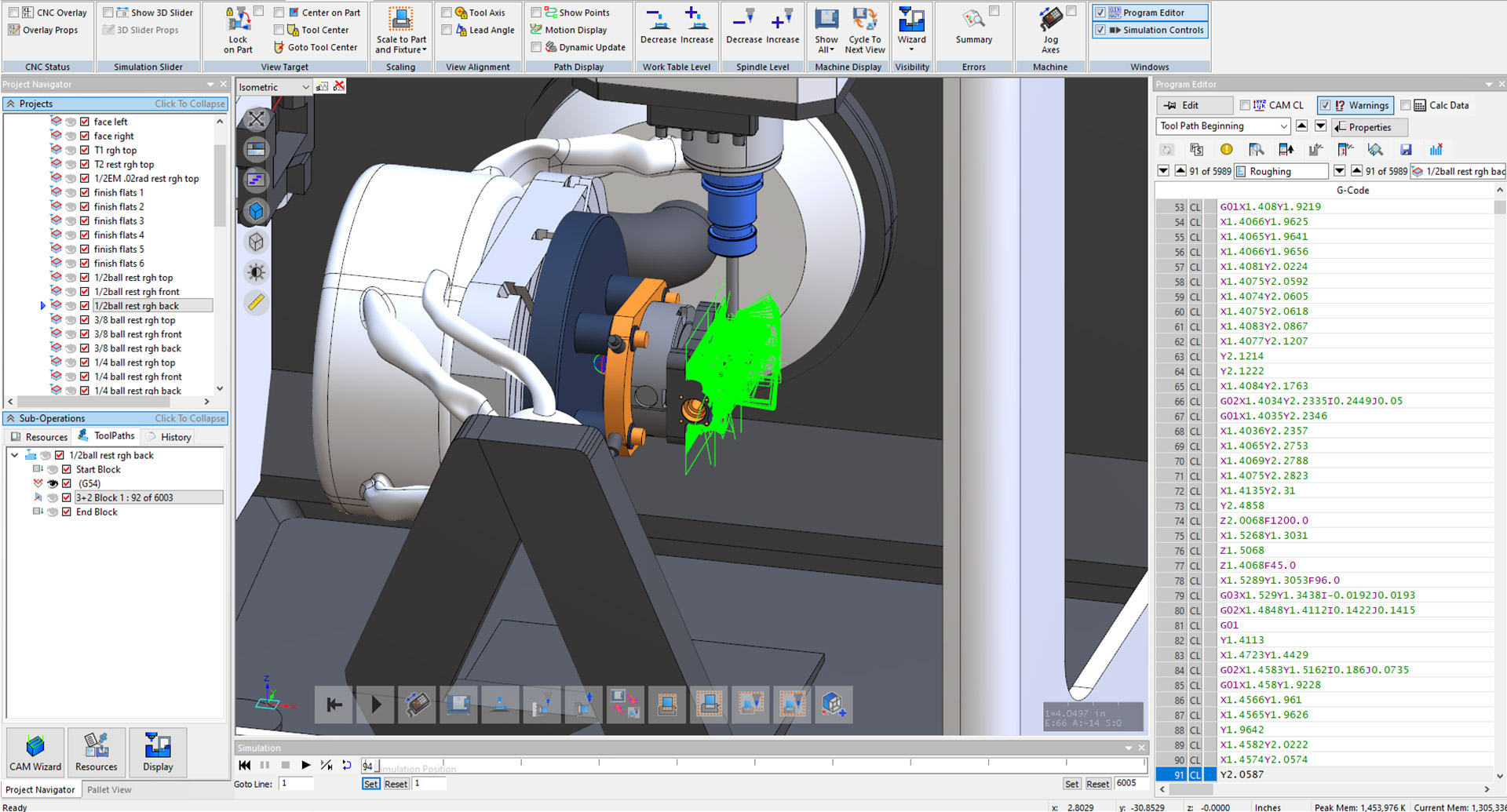1507x812 pixels.
Task: Toggle the Show Points checkbox
Action: (536, 13)
